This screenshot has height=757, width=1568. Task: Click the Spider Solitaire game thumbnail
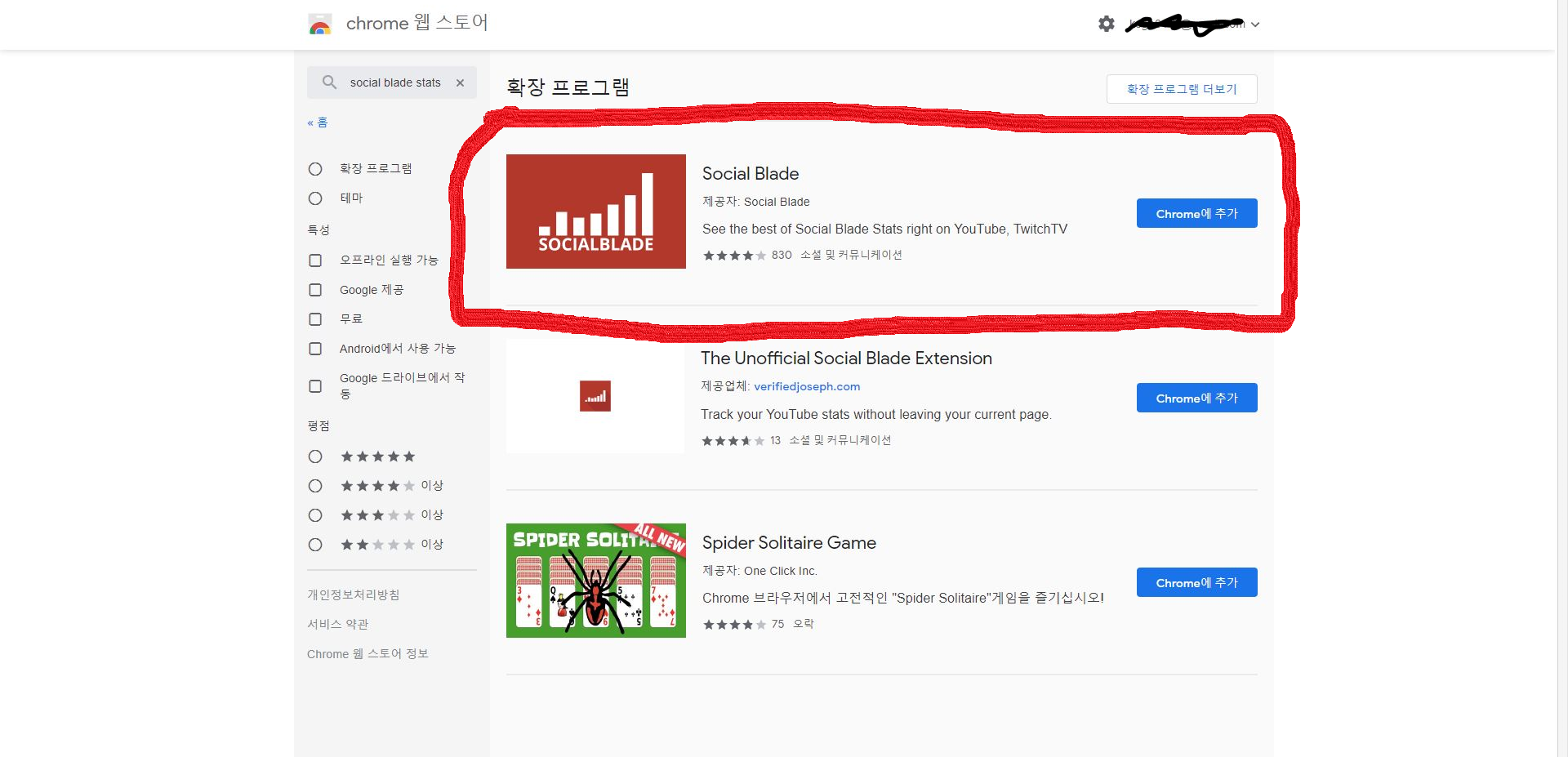(596, 581)
